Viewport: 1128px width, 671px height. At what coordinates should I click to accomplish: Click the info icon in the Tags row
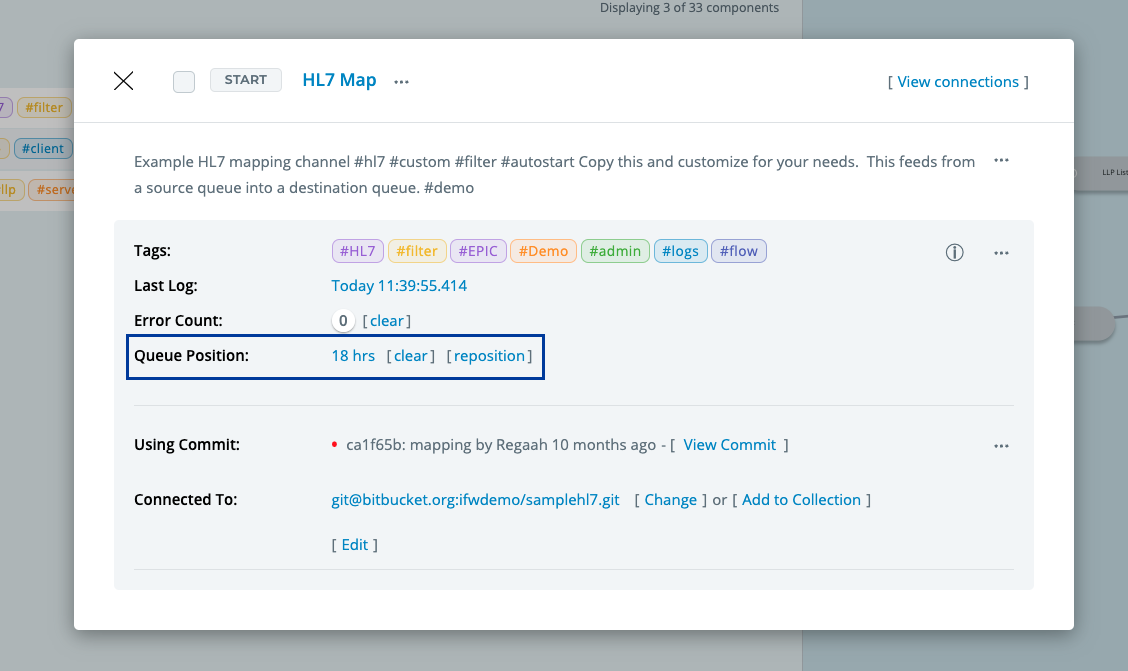click(x=954, y=252)
